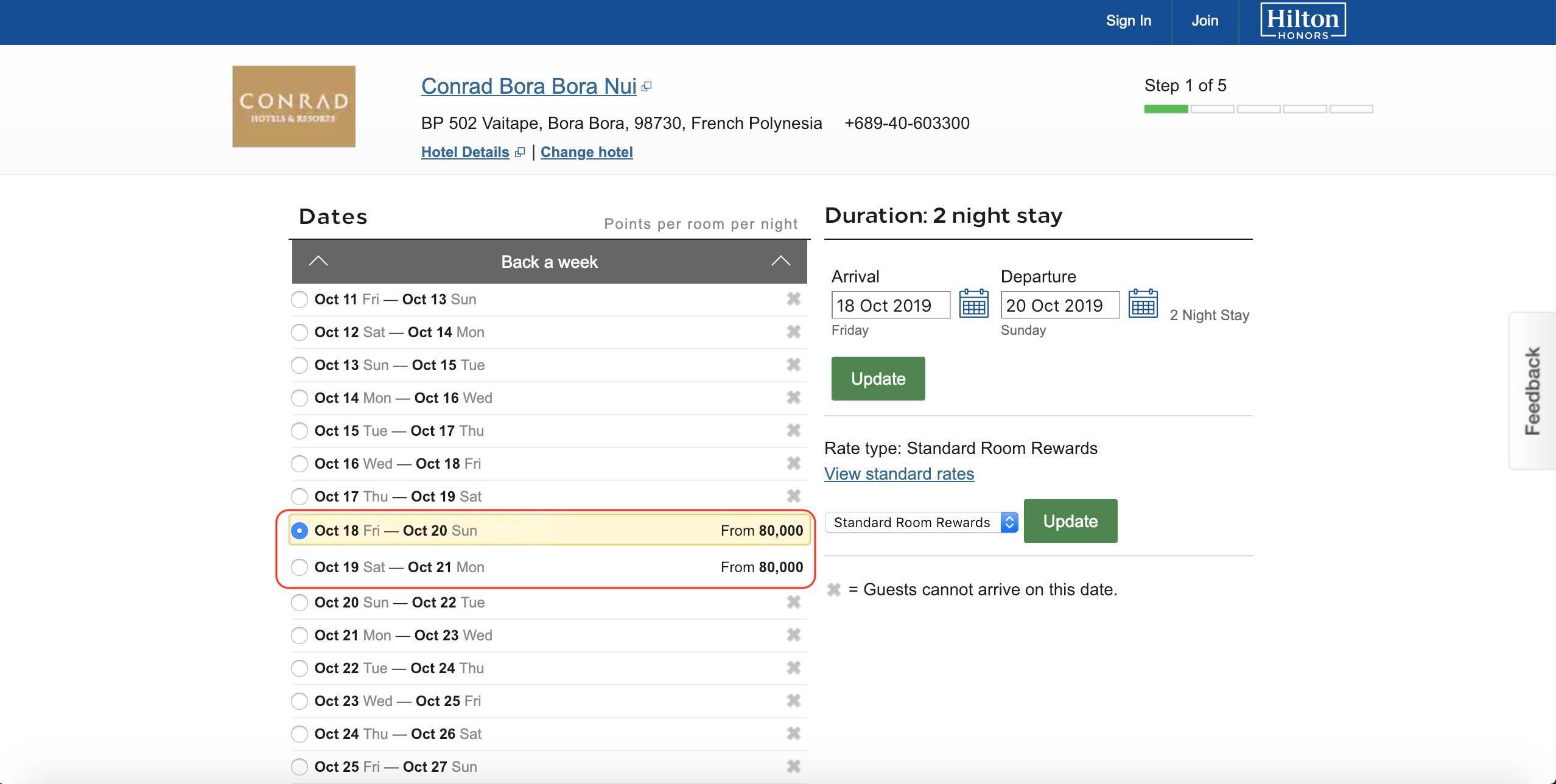Click unavailable X icon for Oct 20 Sun row

(x=793, y=602)
